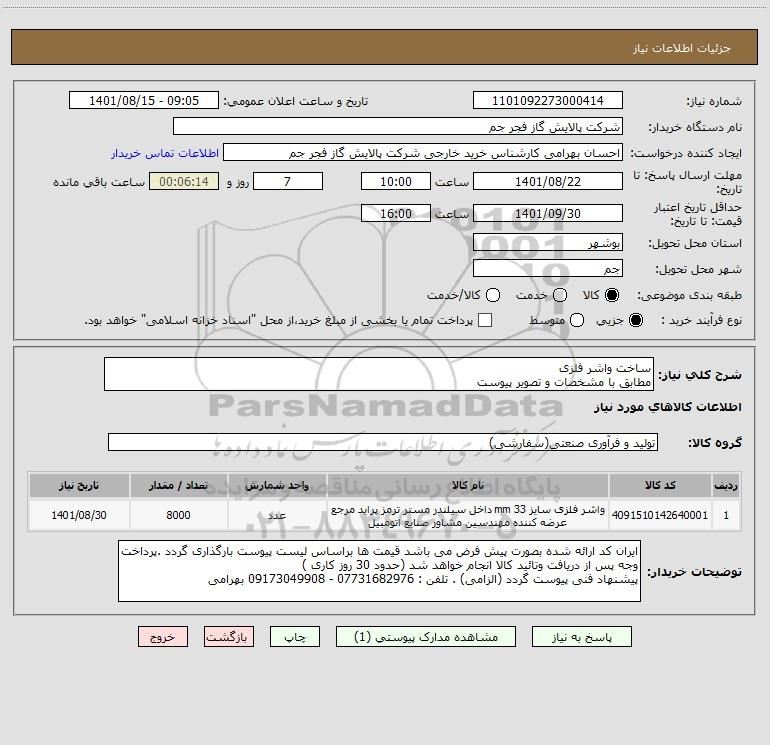
Task: Click the need number field 1101092273000414
Action: (548, 101)
